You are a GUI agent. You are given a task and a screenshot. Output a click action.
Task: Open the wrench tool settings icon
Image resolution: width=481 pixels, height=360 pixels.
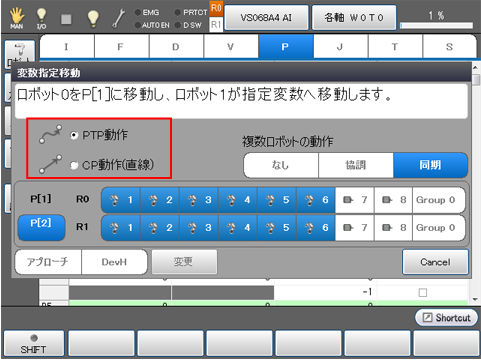[x=118, y=18]
